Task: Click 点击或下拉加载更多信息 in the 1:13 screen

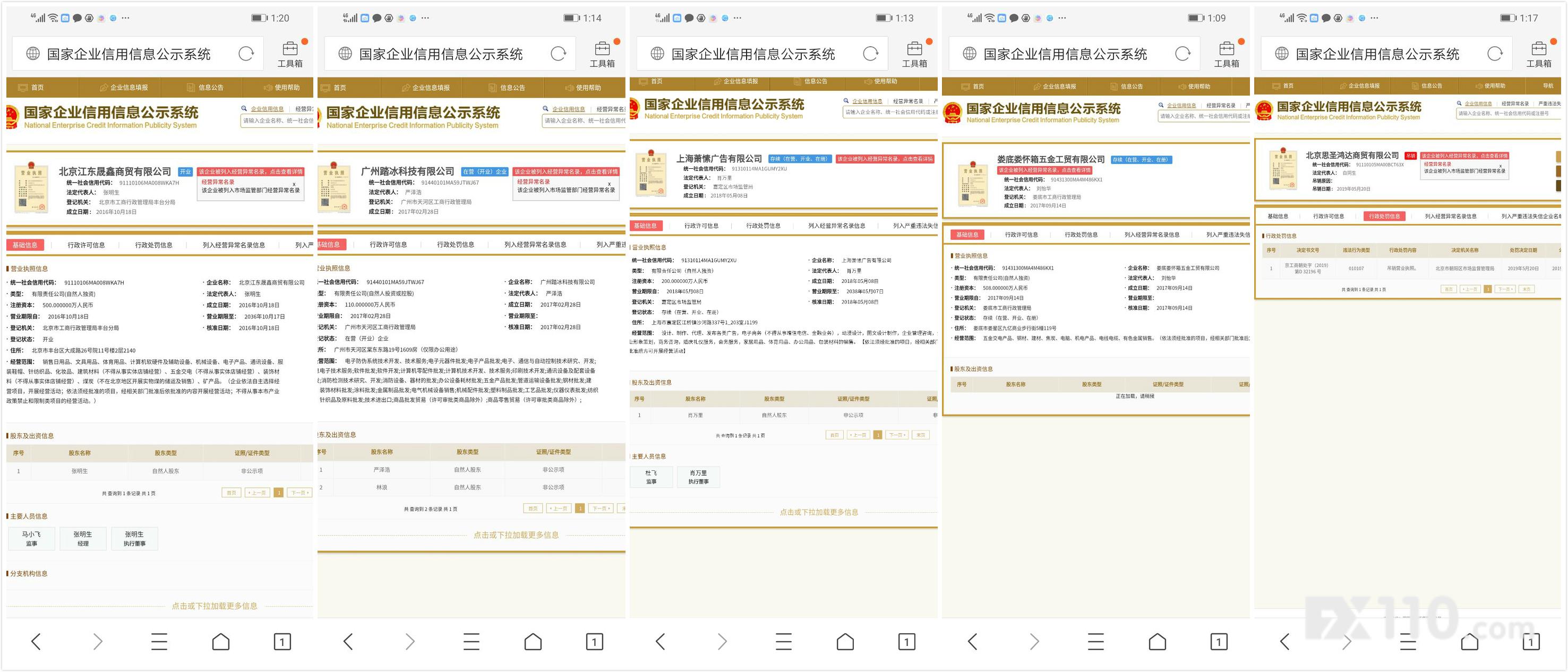Action: coord(819,513)
